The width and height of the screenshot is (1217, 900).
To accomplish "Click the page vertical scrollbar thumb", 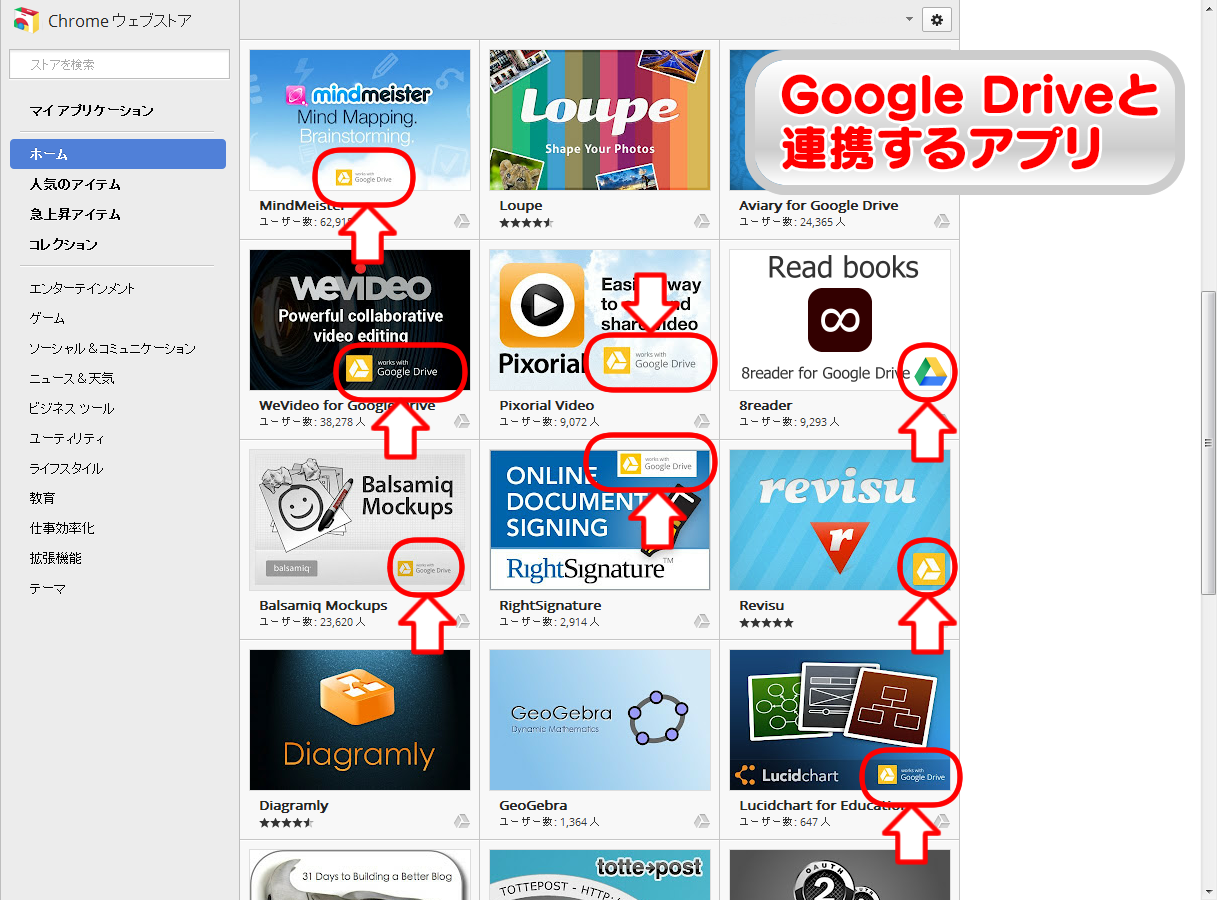I will coord(1208,441).
